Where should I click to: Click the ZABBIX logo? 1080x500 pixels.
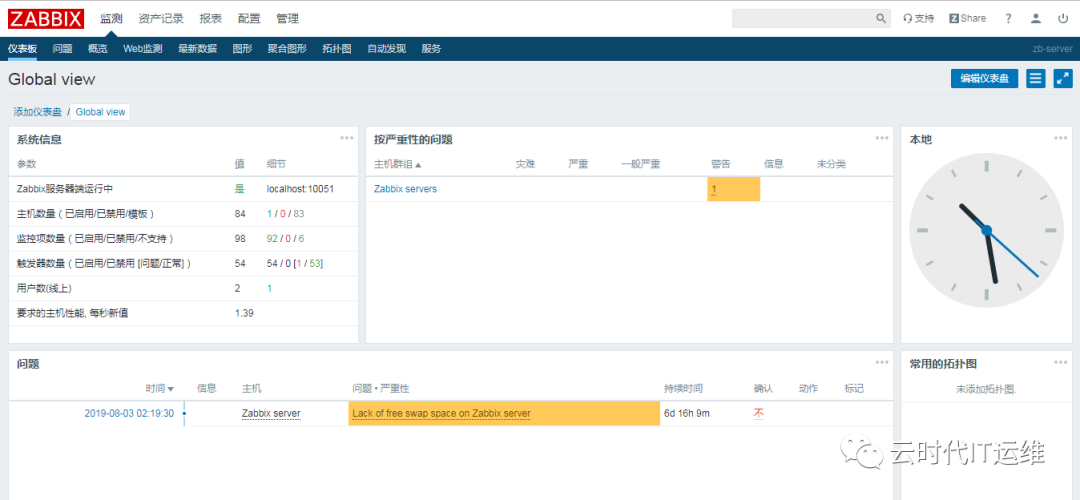tap(46, 19)
